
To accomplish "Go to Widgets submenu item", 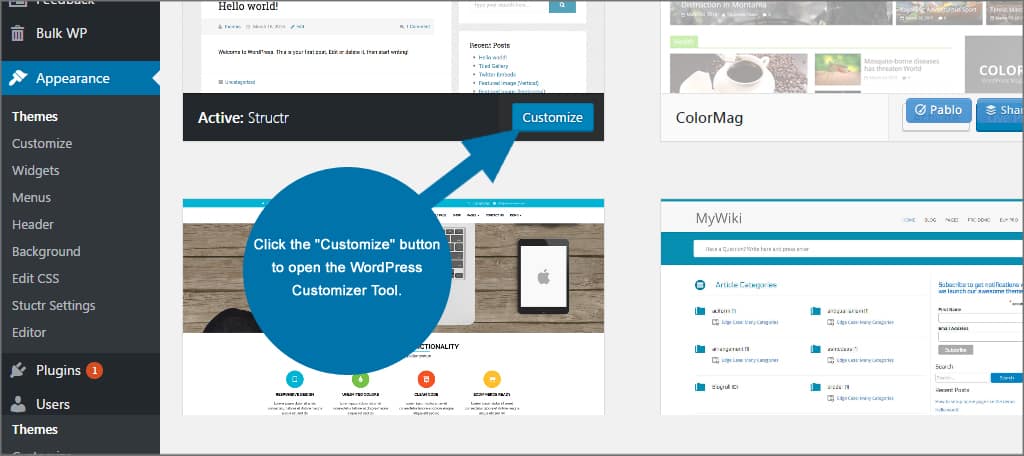I will click(35, 171).
